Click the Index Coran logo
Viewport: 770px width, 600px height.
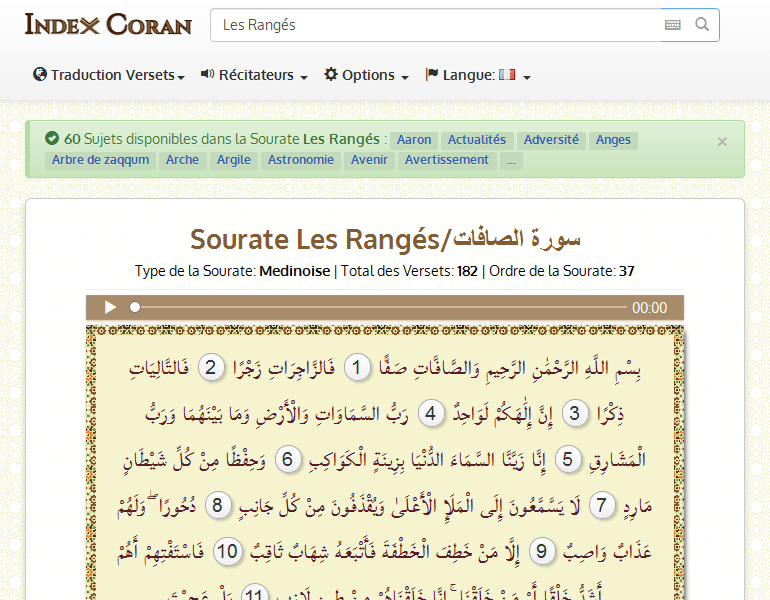coord(108,25)
